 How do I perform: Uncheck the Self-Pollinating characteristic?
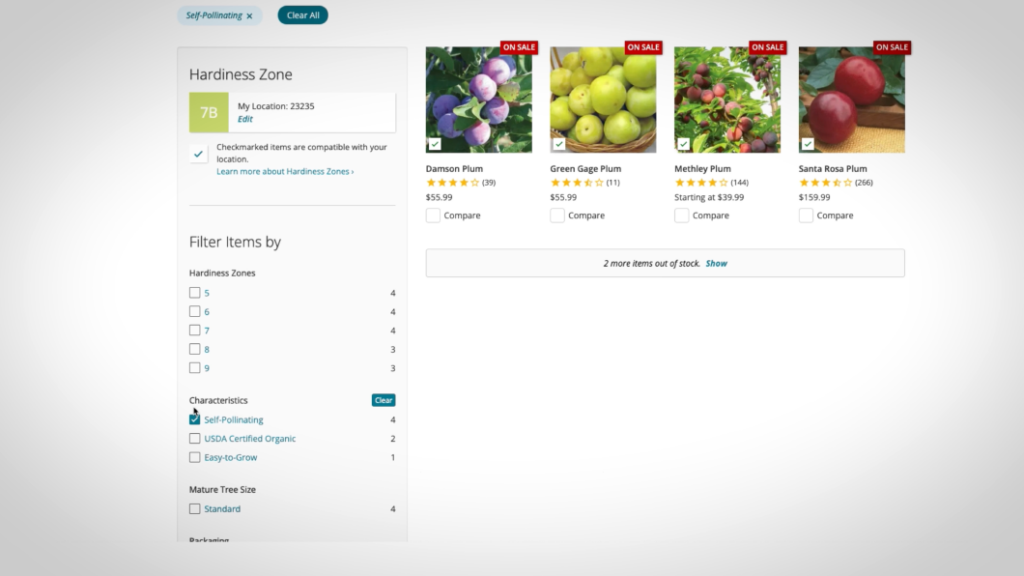coord(195,419)
